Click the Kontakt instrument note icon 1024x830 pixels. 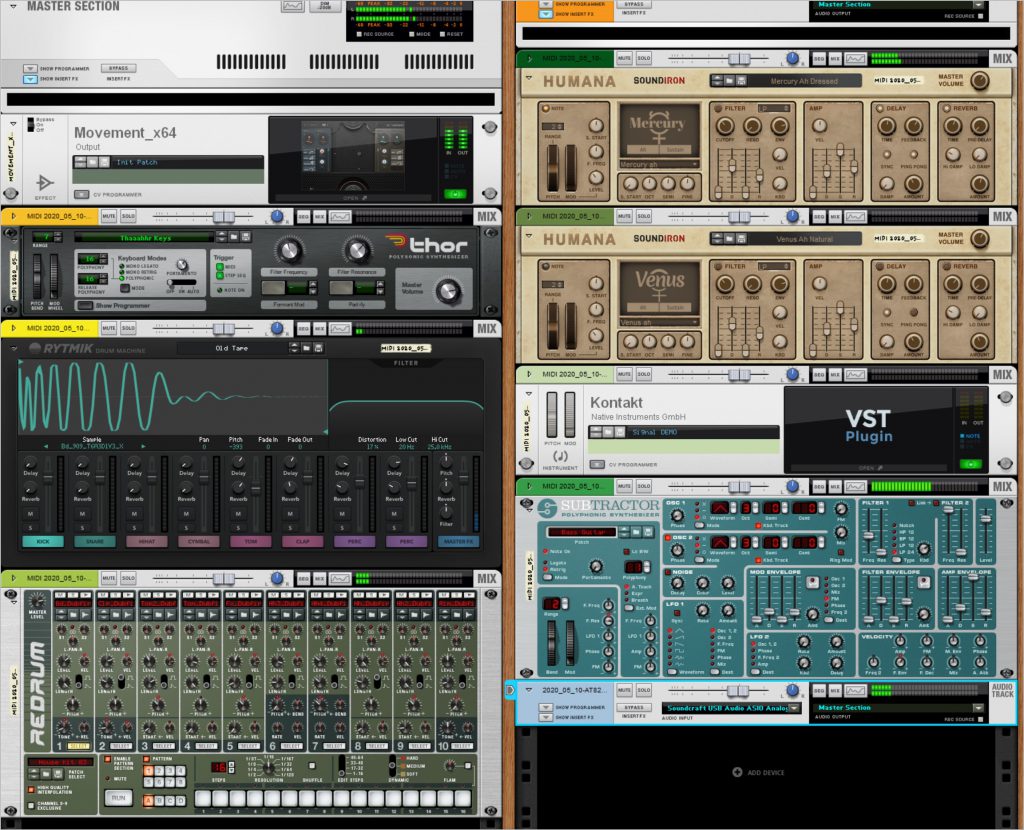560,456
